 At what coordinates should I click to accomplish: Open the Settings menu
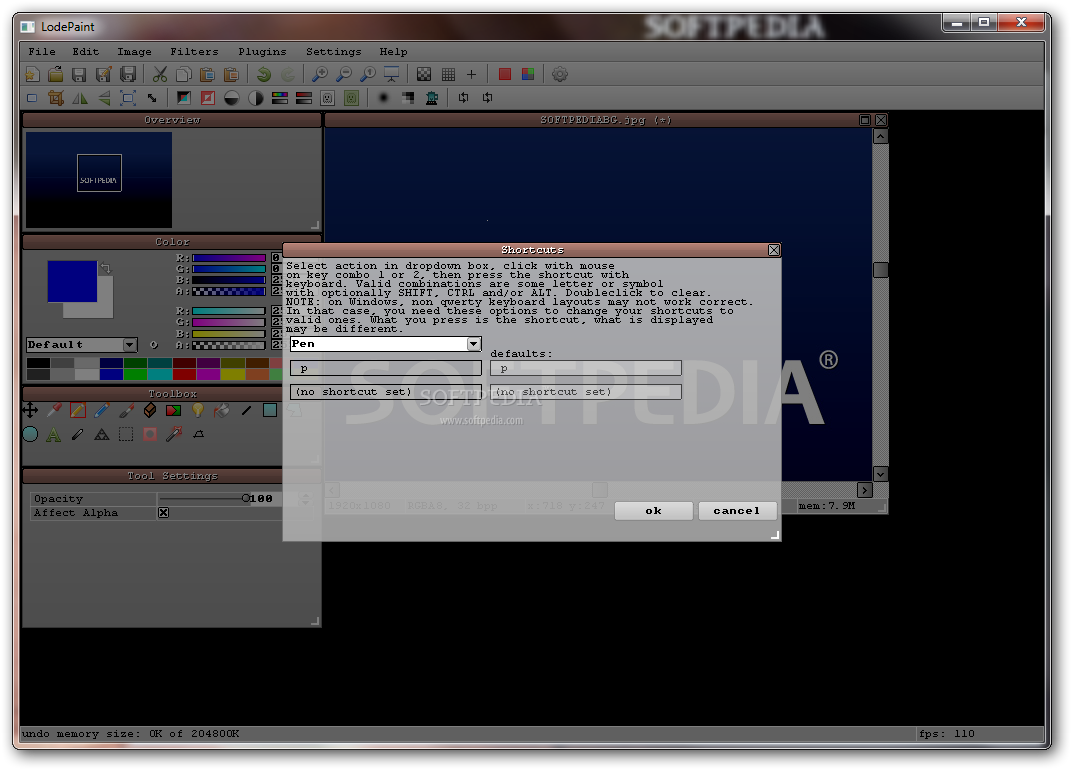coord(333,52)
